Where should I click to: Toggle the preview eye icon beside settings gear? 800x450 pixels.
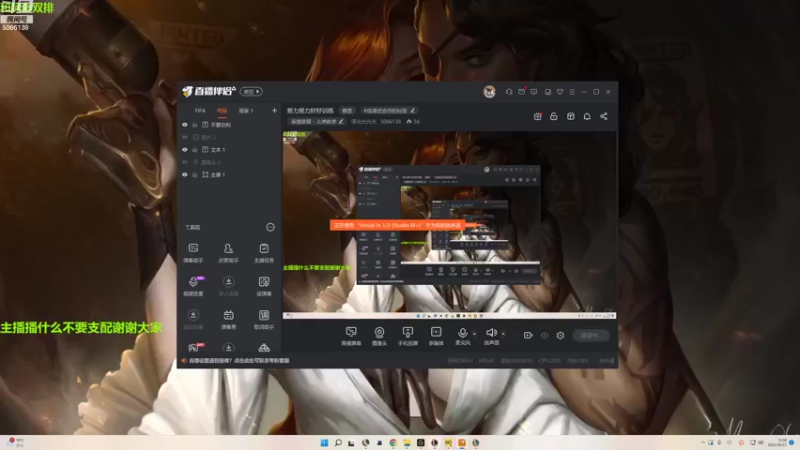click(544, 335)
